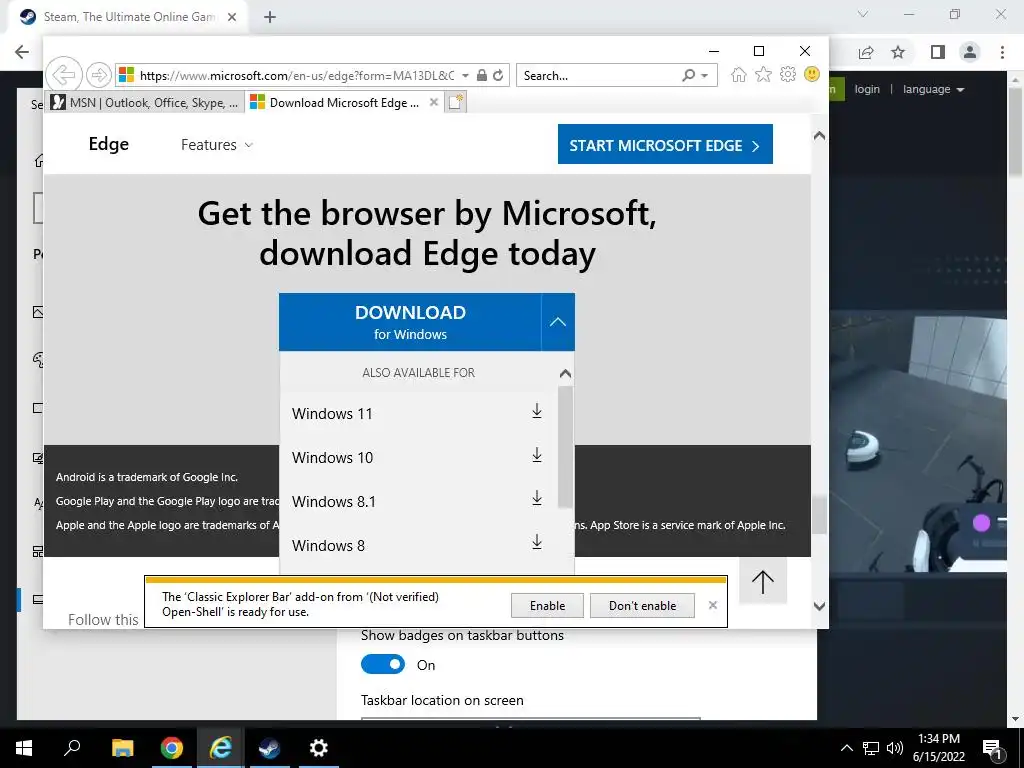Focus the IE Search box

600,76
